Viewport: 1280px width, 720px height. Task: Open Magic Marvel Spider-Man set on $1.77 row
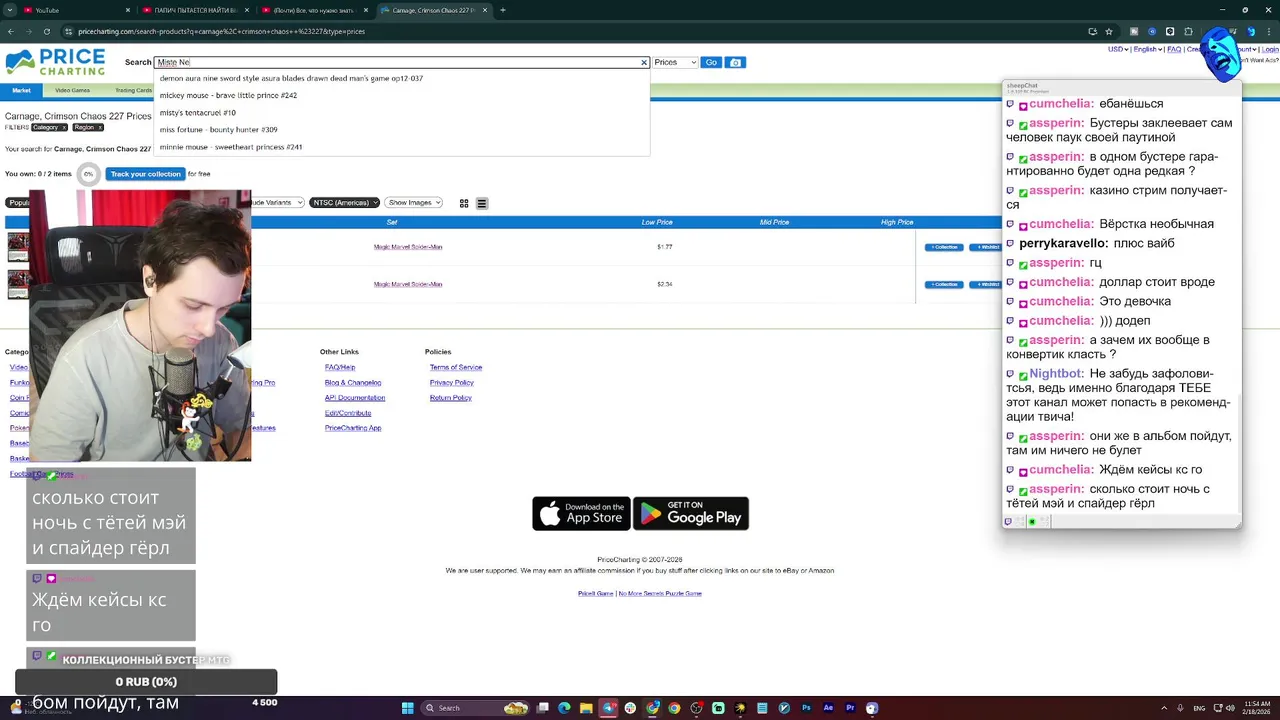(408, 247)
